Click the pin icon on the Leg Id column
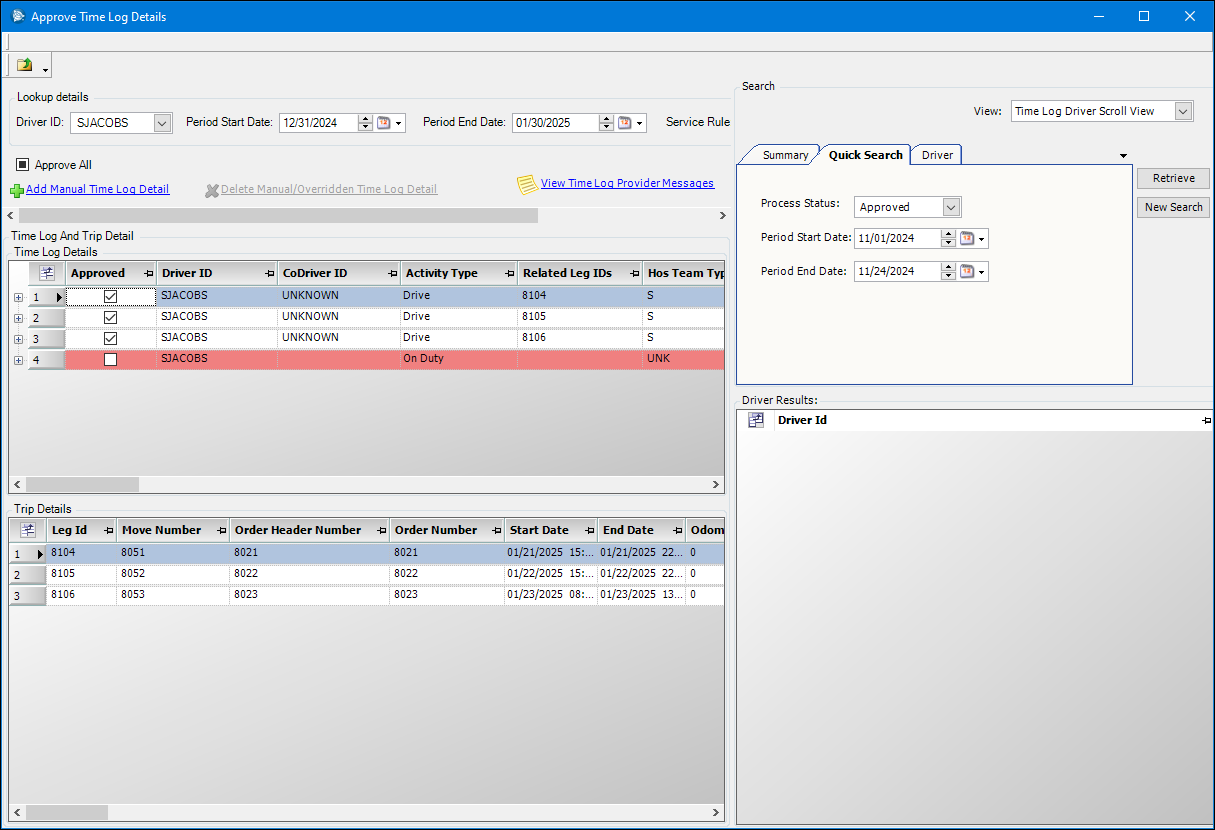The height and width of the screenshot is (830, 1215). [109, 531]
